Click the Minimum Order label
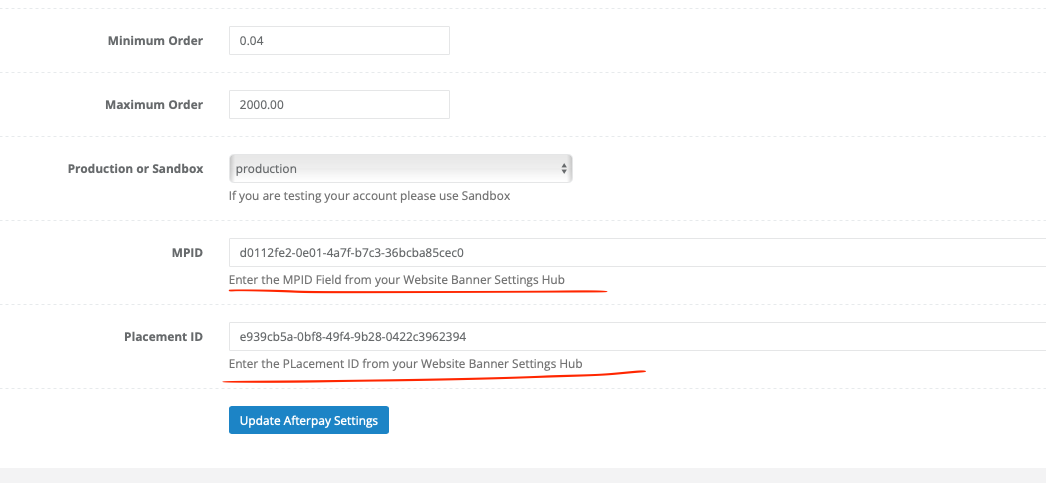 click(155, 41)
